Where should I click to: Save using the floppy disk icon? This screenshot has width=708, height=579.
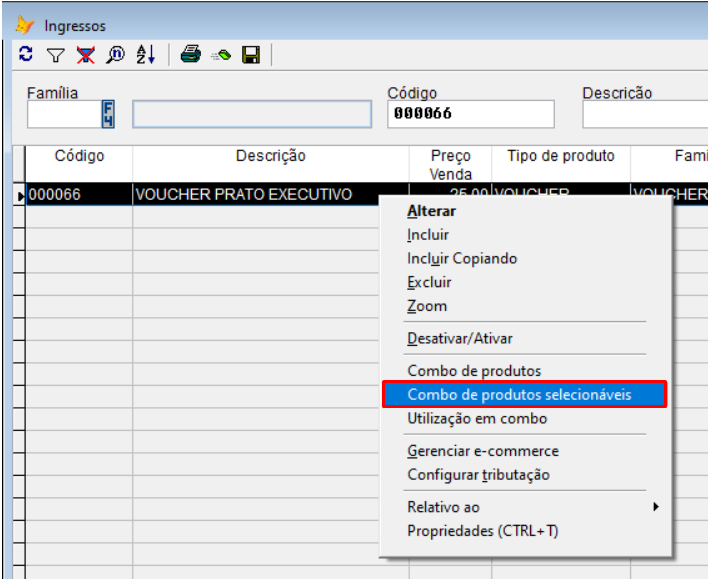[x=251, y=55]
